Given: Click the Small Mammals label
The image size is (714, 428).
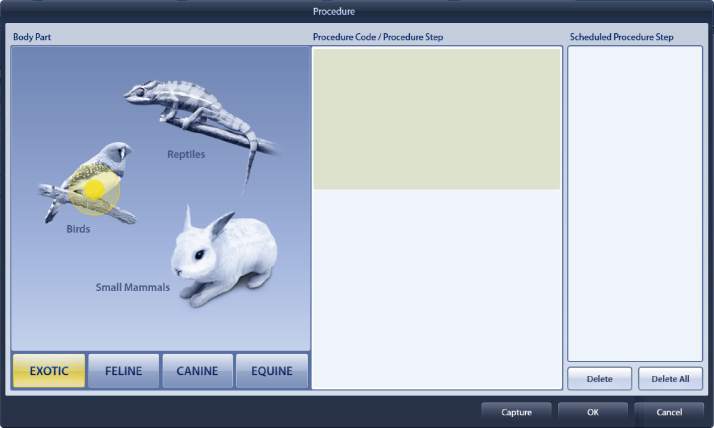Looking at the screenshot, I should (x=133, y=287).
